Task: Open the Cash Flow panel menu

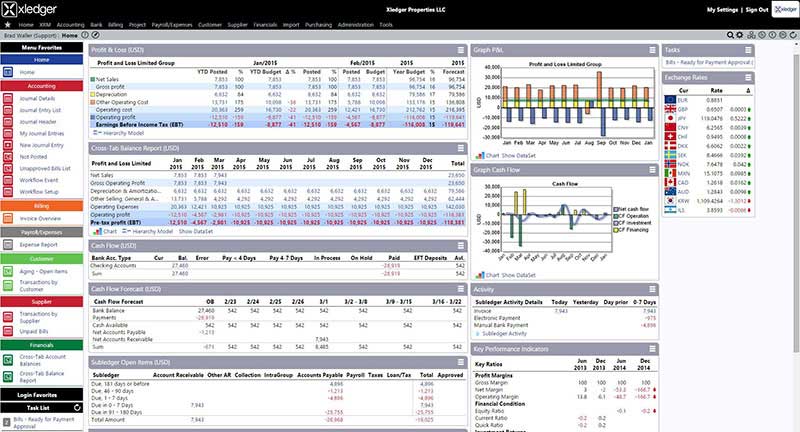Action: [x=461, y=245]
